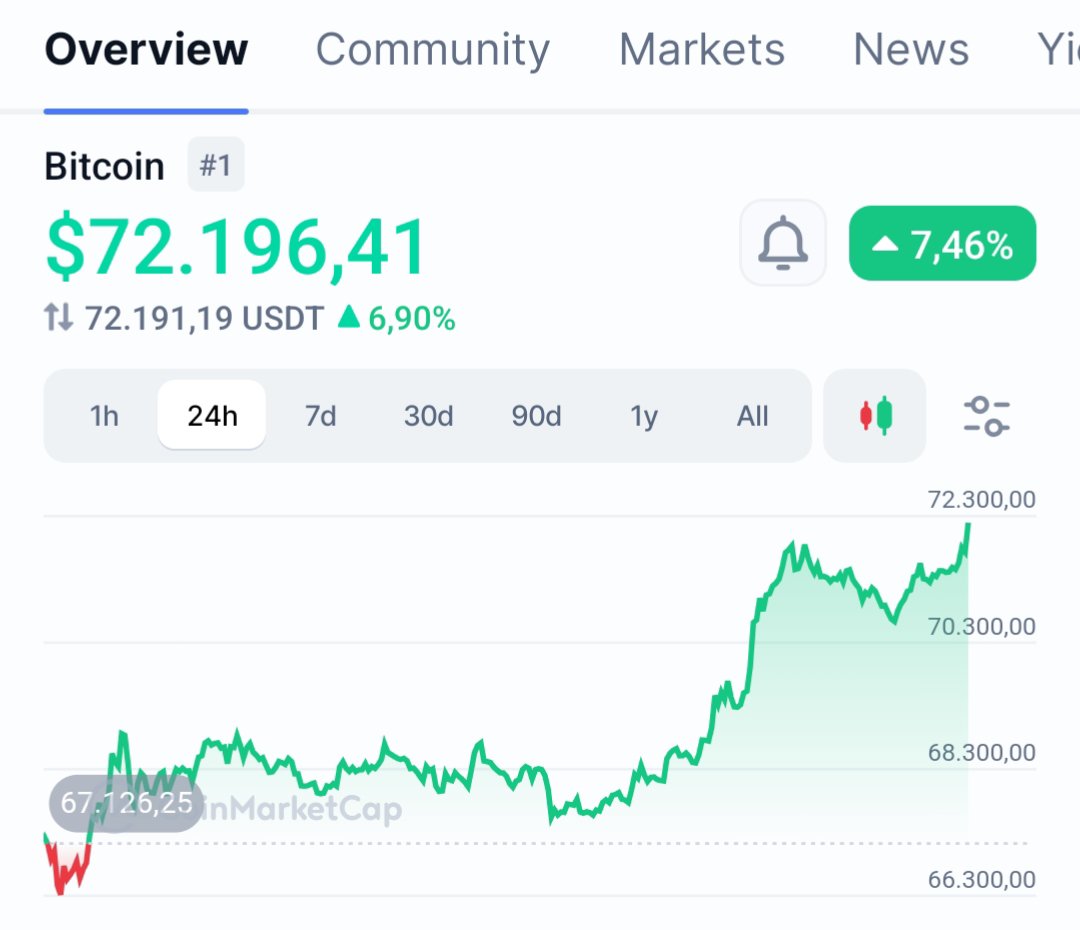Go to the Markets tab
Image resolution: width=1080 pixels, height=930 pixels.
click(x=701, y=50)
